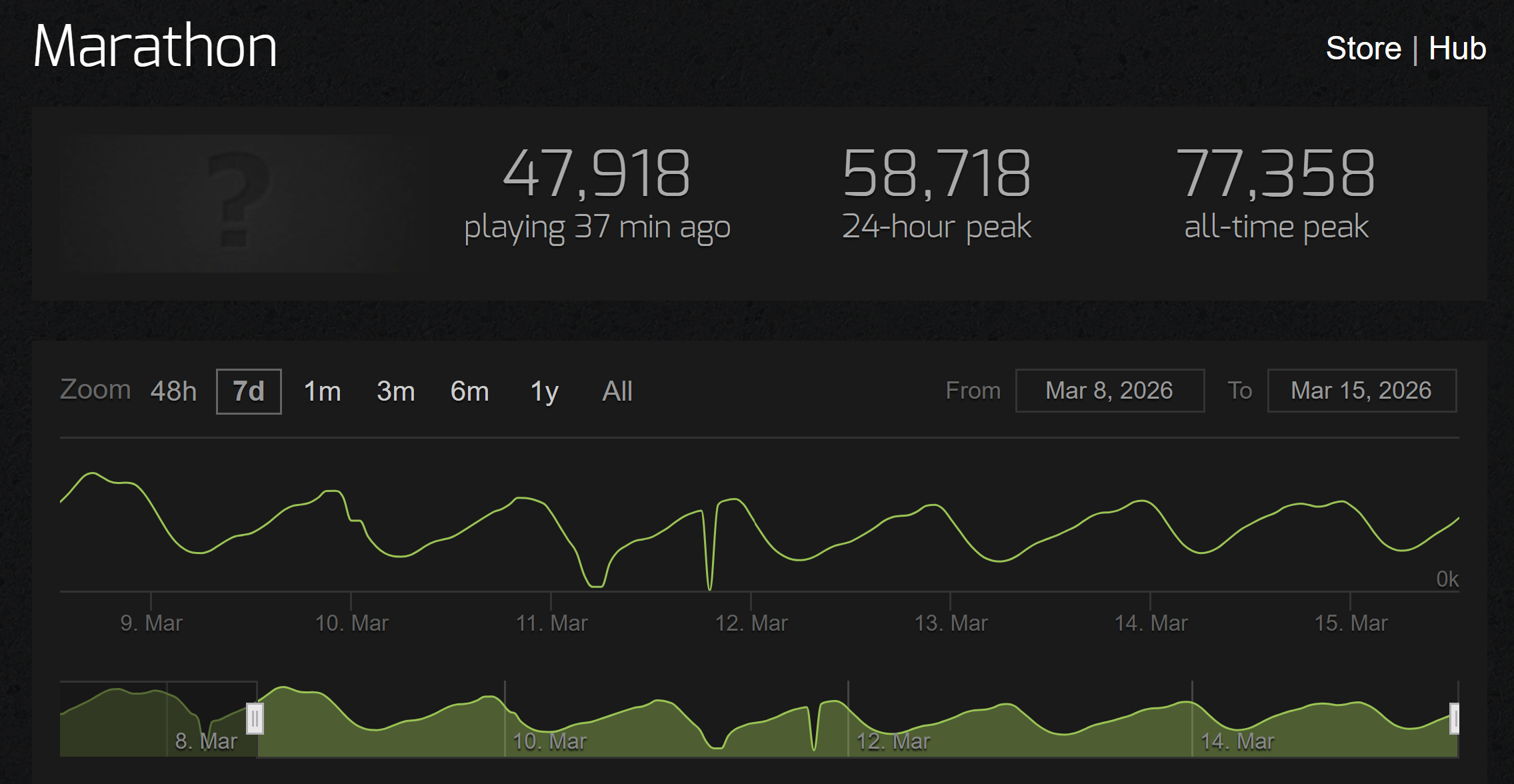Image resolution: width=1514 pixels, height=784 pixels.
Task: Click the 10. Mar label in navigator
Action: (549, 741)
